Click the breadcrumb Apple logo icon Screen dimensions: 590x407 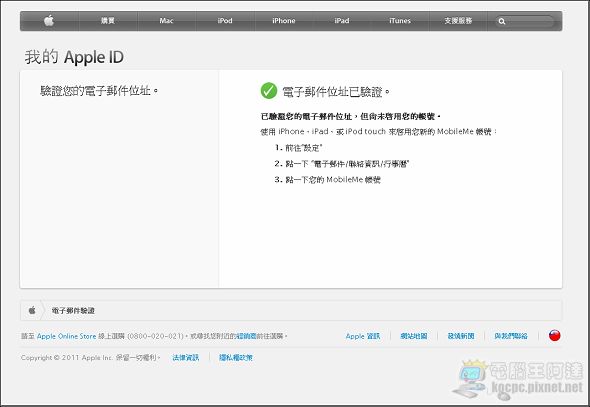[32, 310]
